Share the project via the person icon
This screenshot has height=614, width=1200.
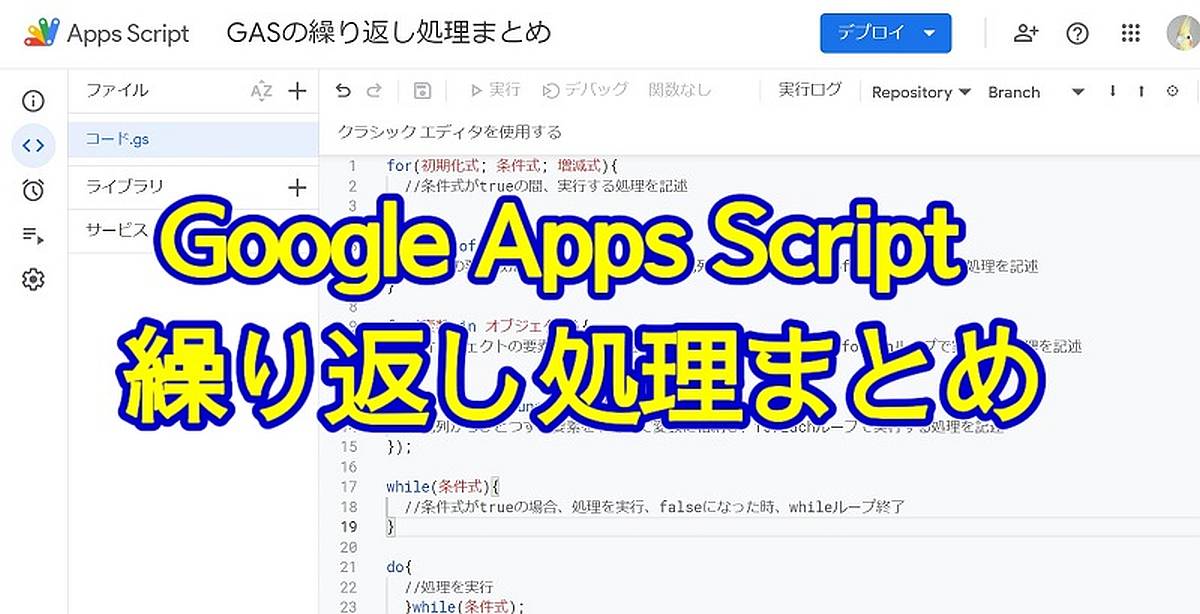1025,33
